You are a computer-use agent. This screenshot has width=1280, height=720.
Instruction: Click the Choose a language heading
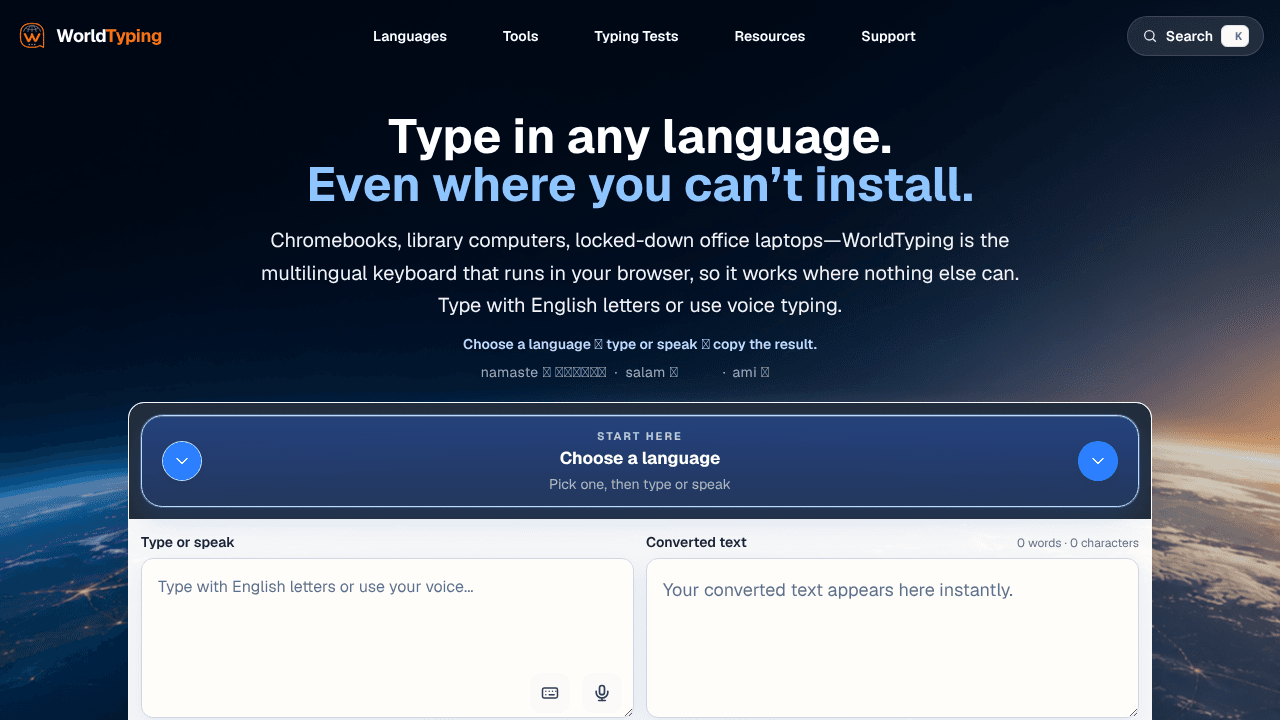640,458
